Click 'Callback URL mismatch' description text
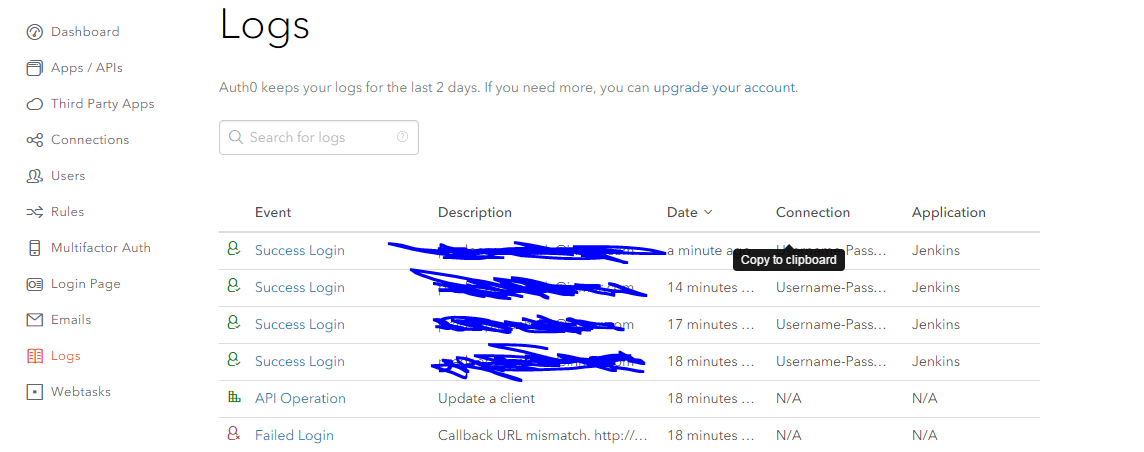The width and height of the screenshot is (1144, 452). [543, 435]
